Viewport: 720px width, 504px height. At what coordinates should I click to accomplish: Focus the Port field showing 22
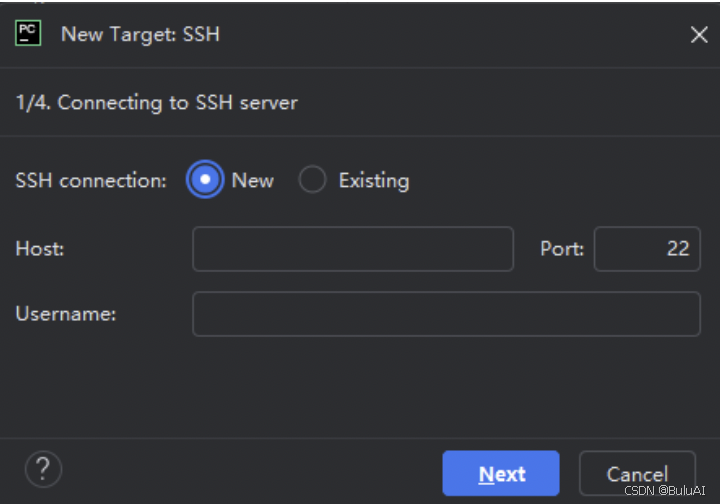point(647,249)
